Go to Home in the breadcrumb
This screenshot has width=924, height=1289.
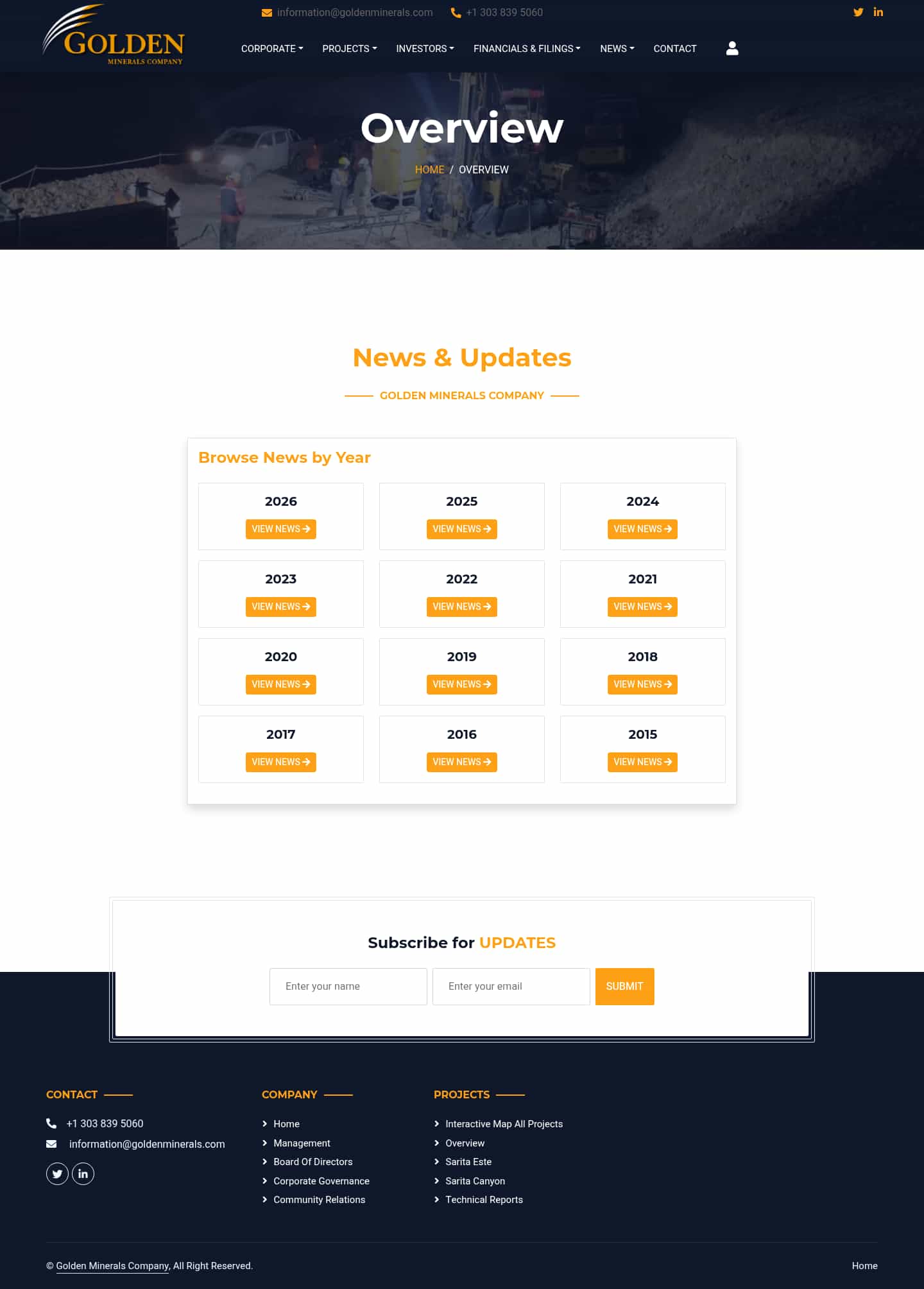click(x=429, y=169)
